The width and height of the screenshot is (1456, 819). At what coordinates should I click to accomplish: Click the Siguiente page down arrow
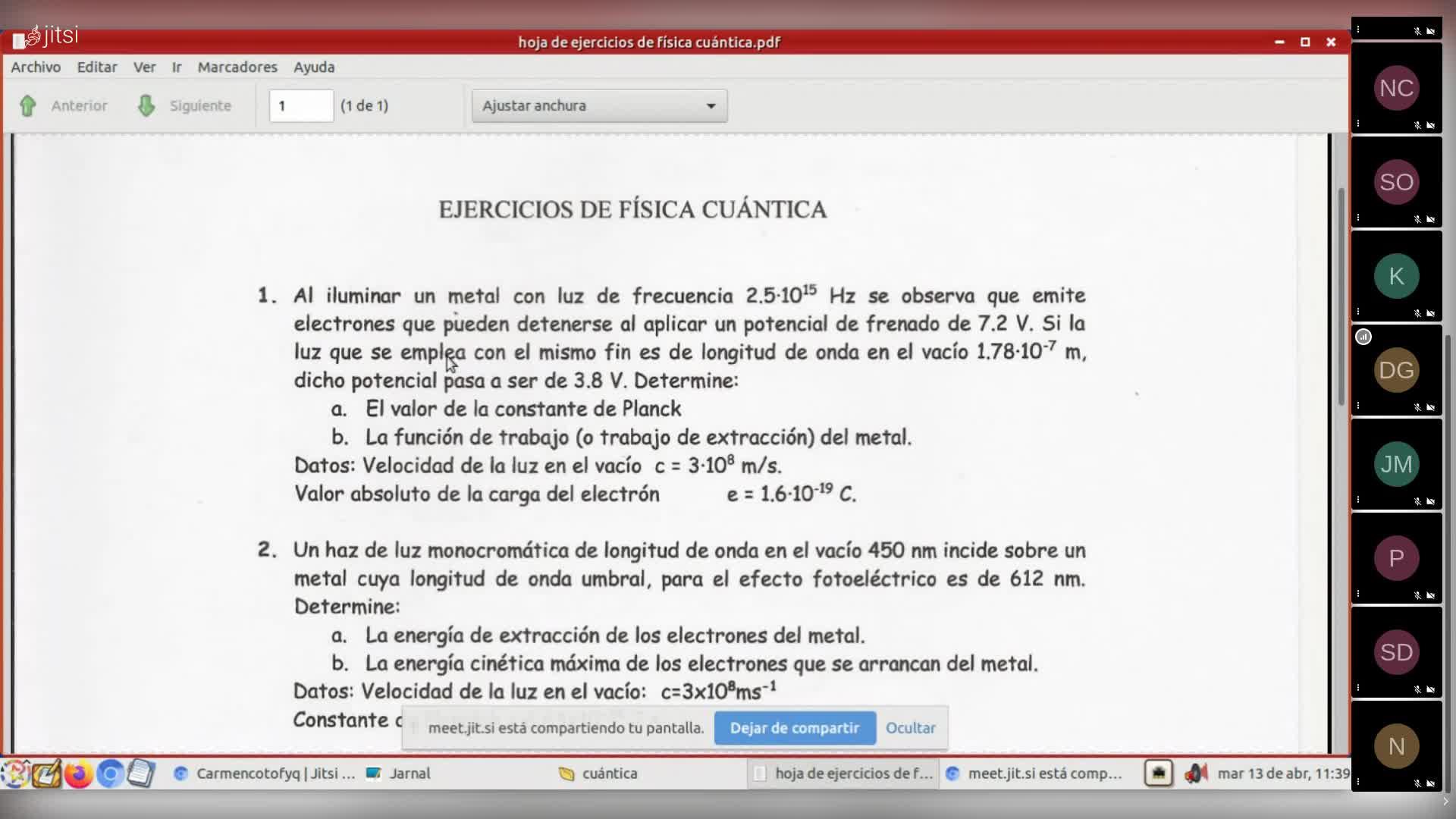(146, 105)
